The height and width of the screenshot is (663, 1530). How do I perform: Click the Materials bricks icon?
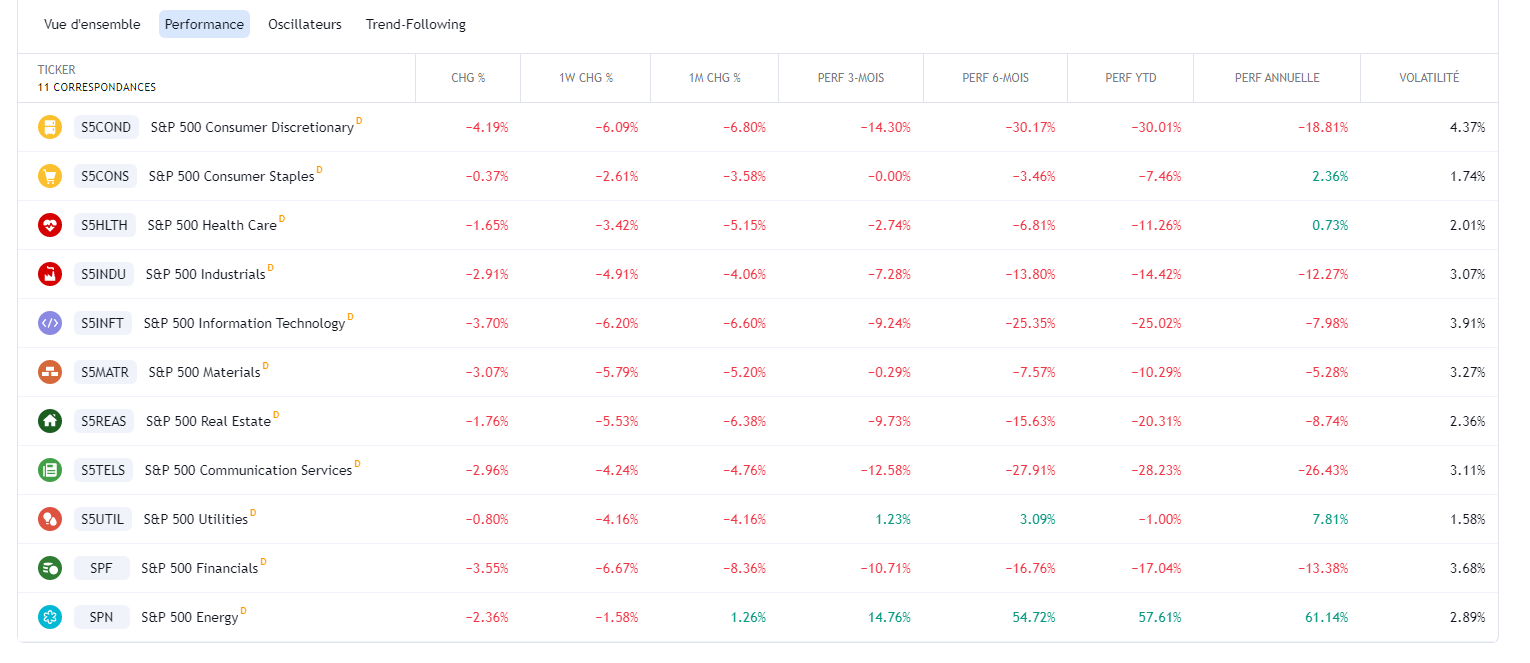coord(50,372)
